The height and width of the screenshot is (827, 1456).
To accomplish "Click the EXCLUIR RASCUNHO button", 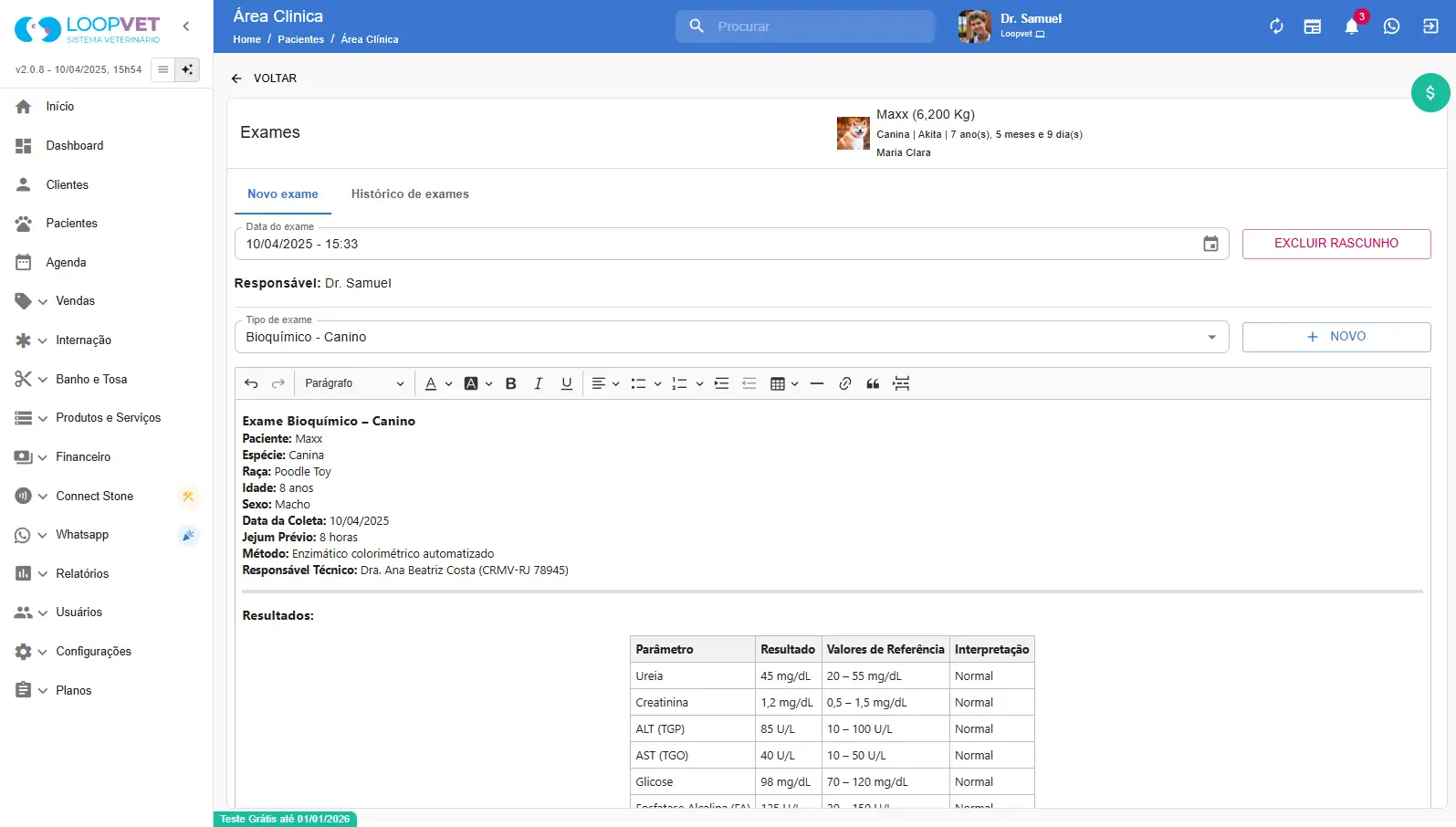I will coord(1336,244).
